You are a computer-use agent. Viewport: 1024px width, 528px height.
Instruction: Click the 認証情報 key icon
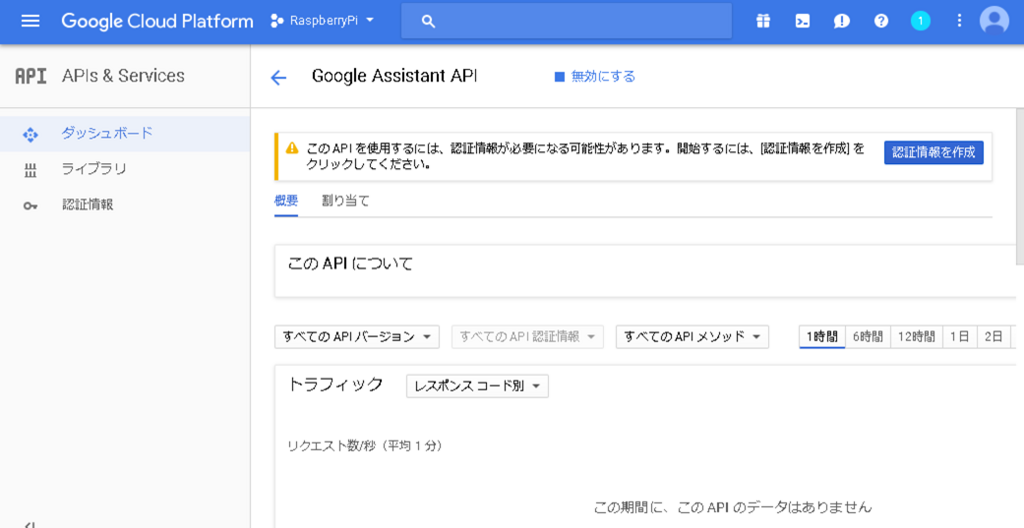(30, 206)
